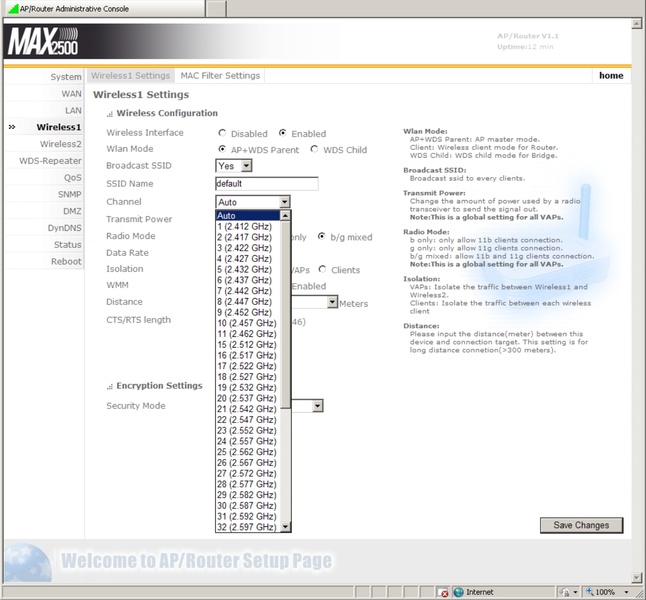This screenshot has width=646, height=600.
Task: Choose channel 6 (2.437 GHz)
Action: [x=248, y=280]
